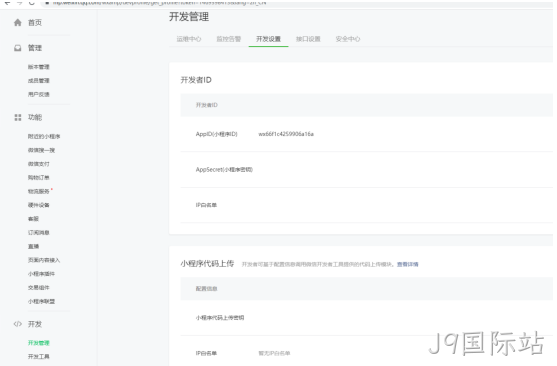Open 微信搜一搜 in the sidebar
Screen dimensions: 557x366
tap(41, 150)
